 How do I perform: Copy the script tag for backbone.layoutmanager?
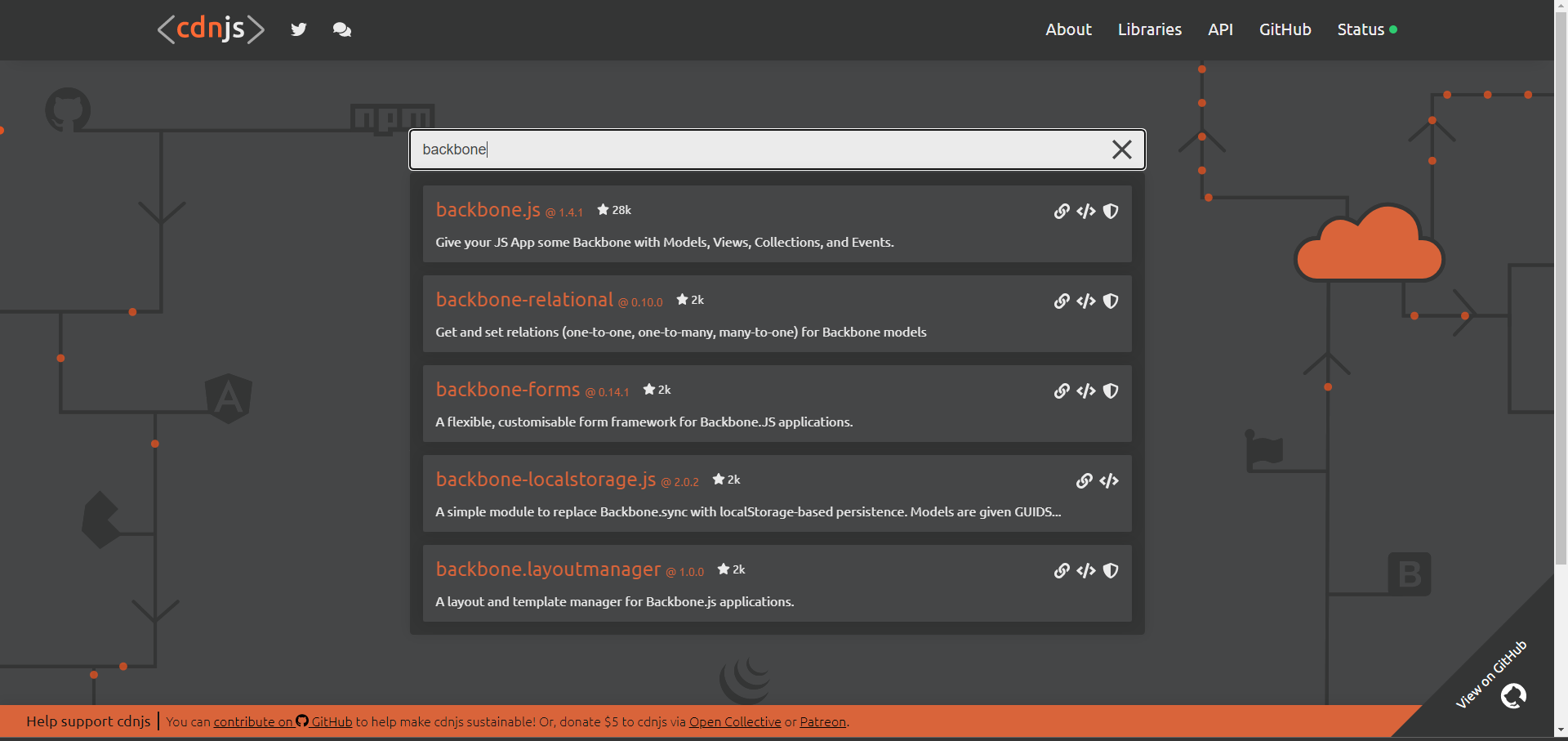(1085, 570)
